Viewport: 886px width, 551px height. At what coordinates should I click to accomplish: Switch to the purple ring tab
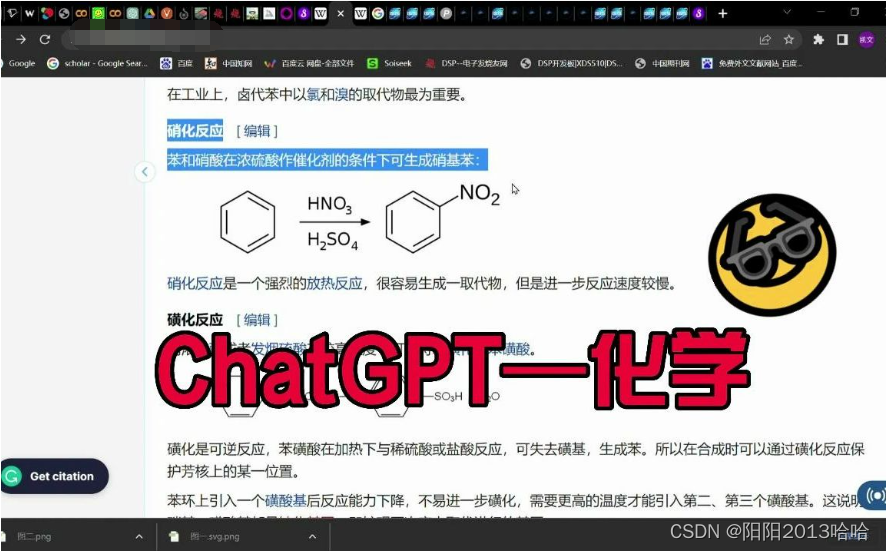click(x=286, y=13)
